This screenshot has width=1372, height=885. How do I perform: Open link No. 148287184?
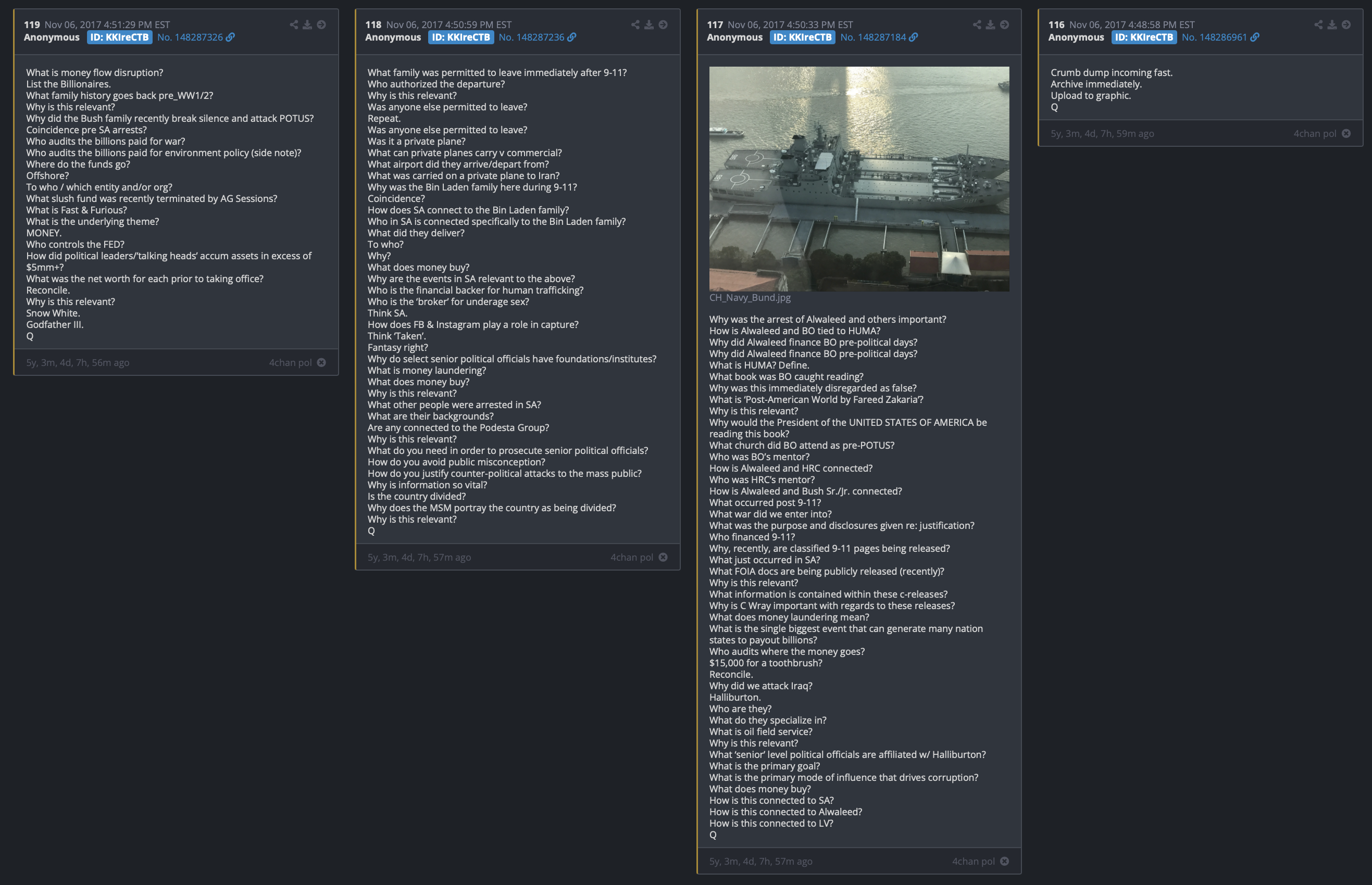(879, 37)
